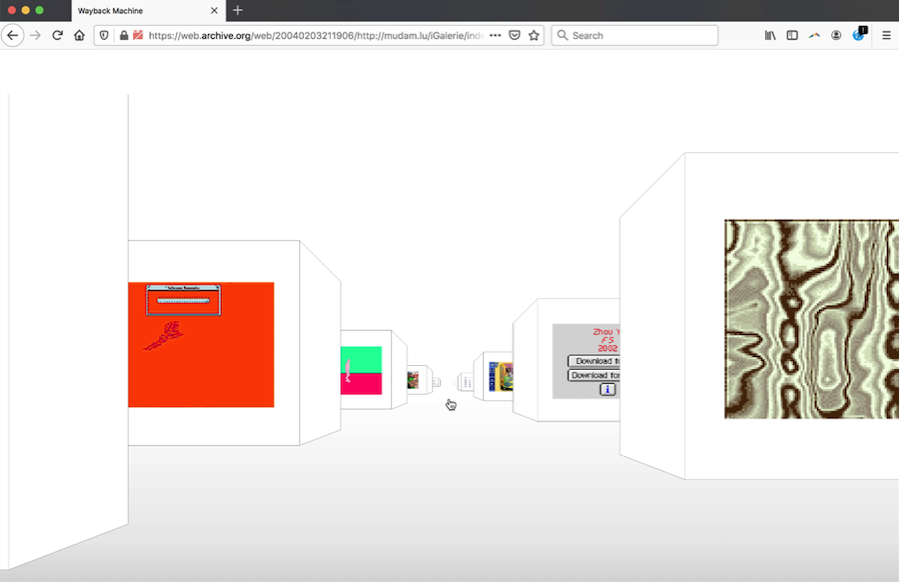Click the green fullscreen window button
The height and width of the screenshot is (582, 900).
[39, 10]
